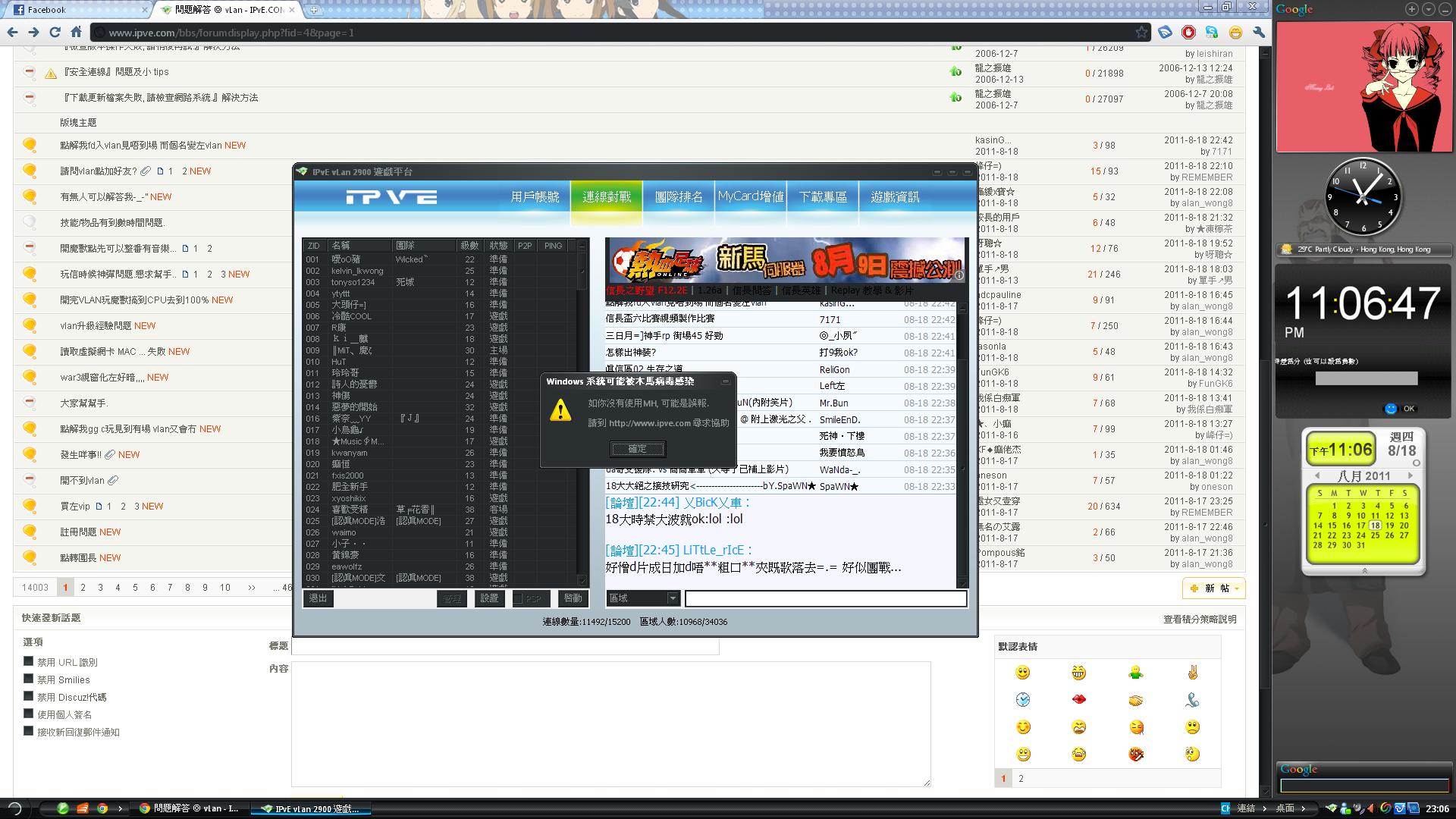Click the RSS feed extension icon

(1165, 32)
